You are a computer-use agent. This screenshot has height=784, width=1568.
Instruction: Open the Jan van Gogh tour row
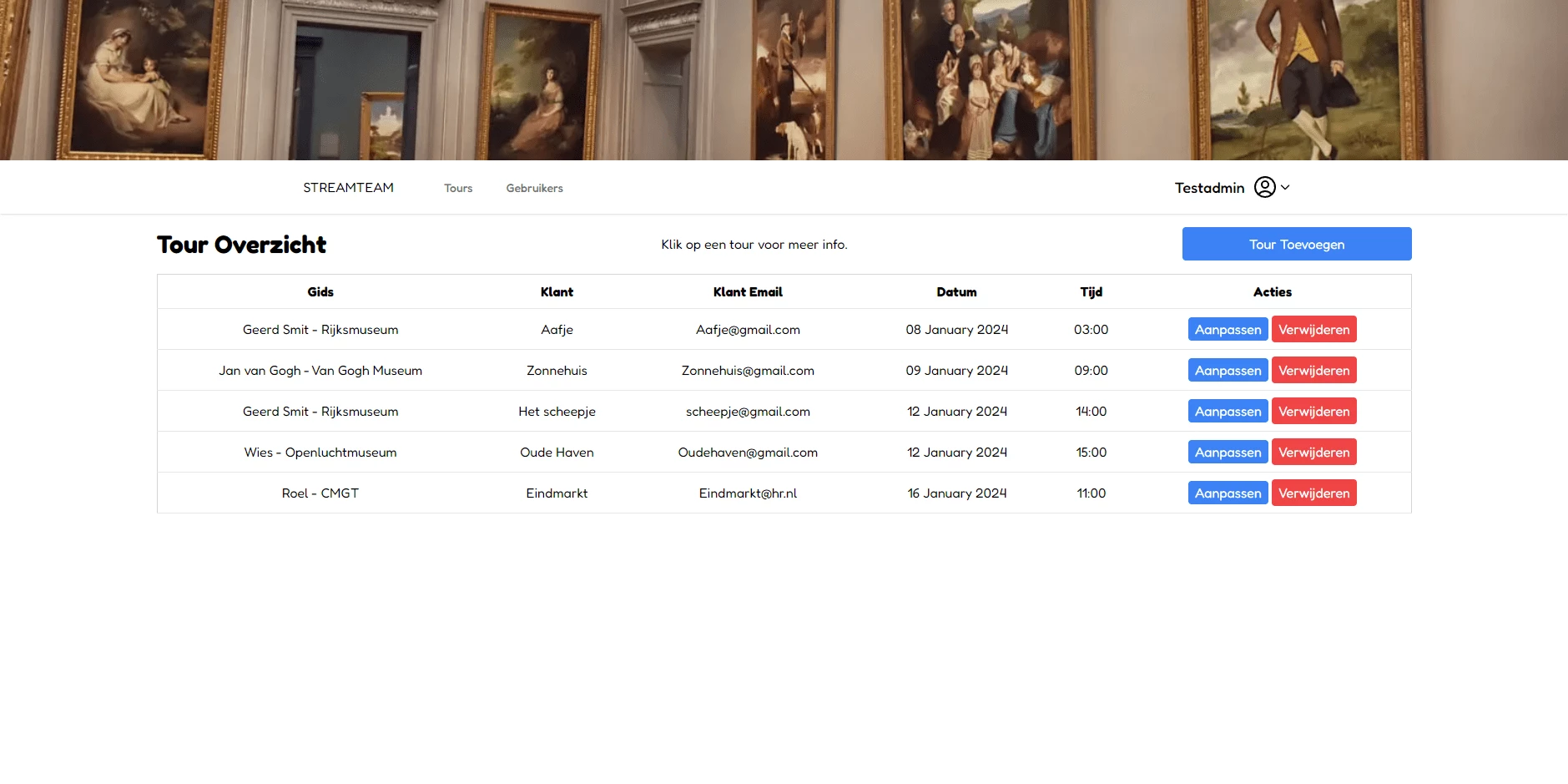coord(320,370)
